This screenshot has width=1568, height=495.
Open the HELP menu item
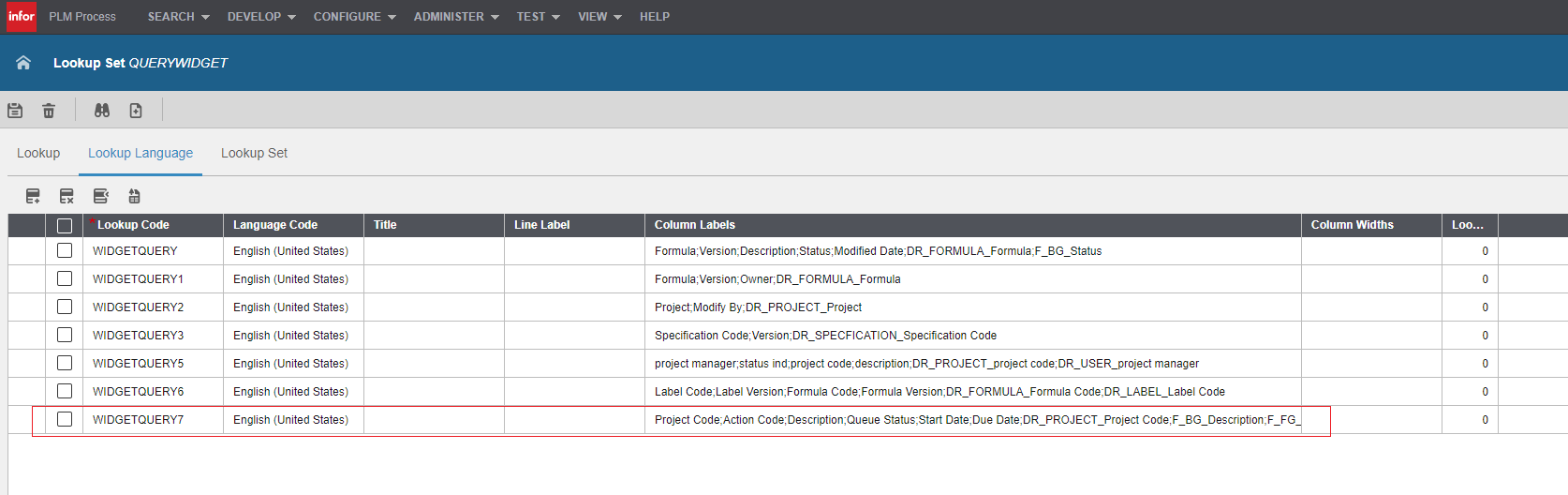[654, 17]
